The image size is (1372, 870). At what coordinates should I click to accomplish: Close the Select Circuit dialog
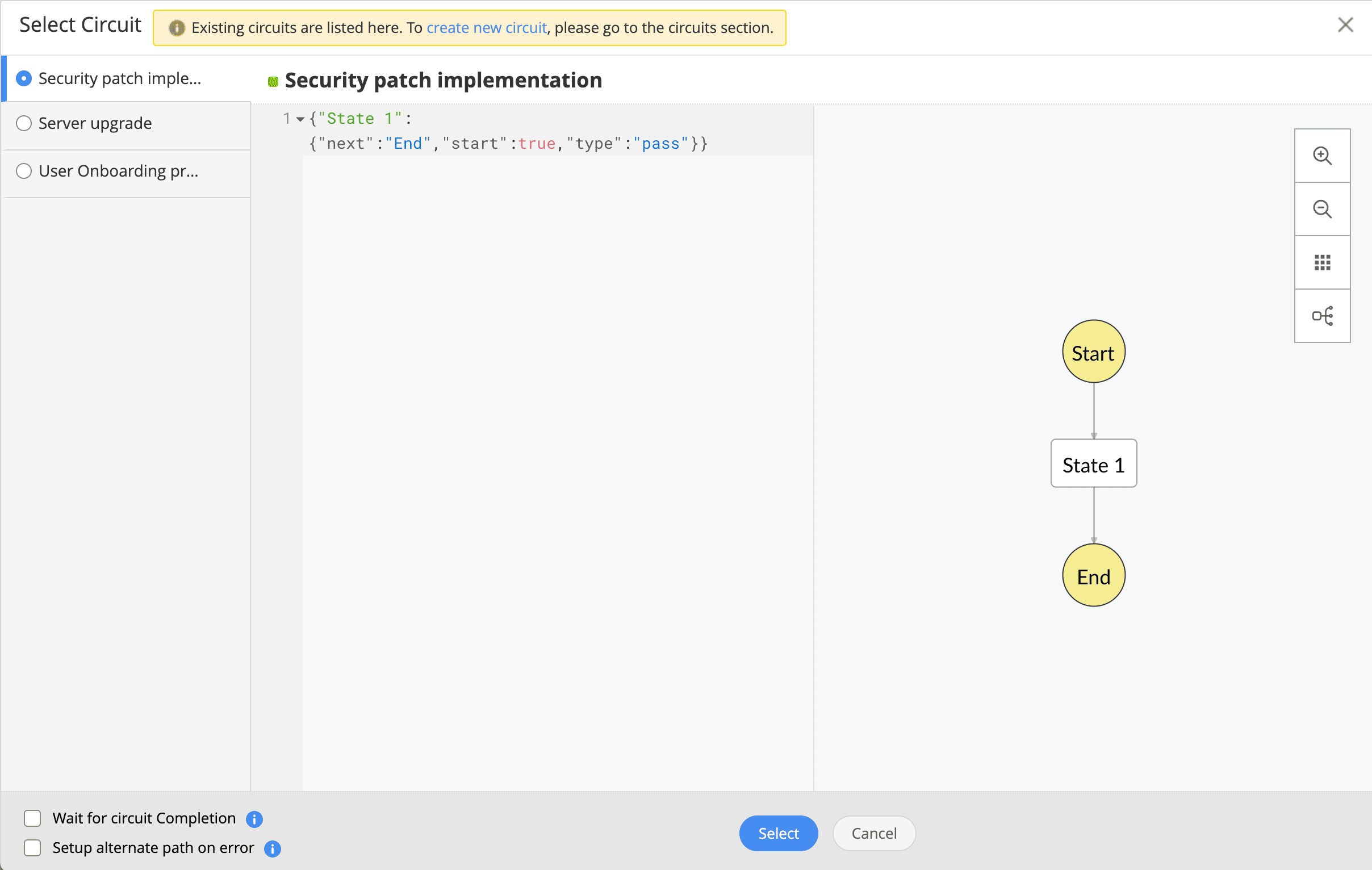[x=1345, y=24]
